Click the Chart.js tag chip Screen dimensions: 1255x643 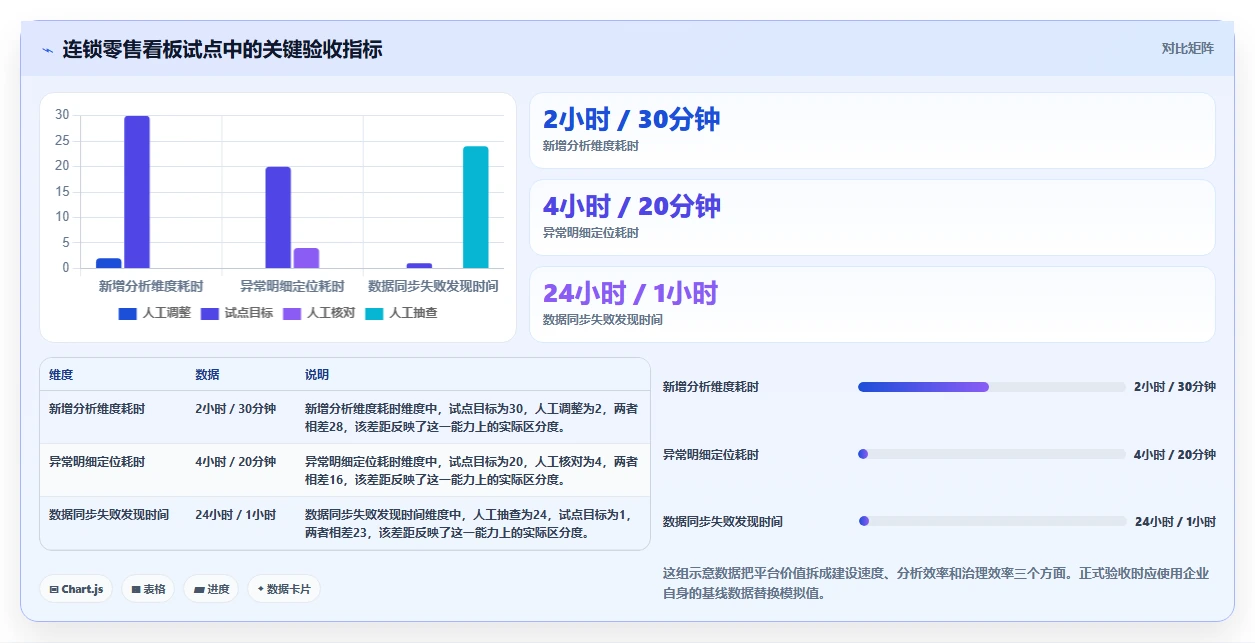click(76, 589)
